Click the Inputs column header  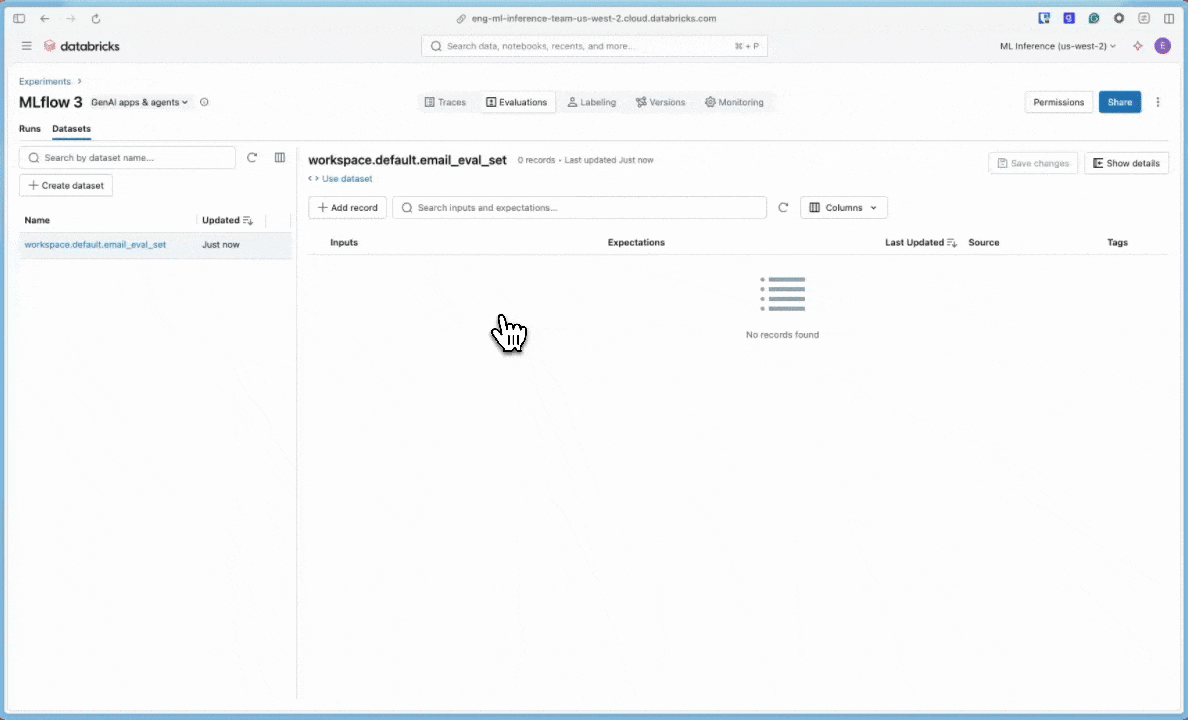tap(344, 243)
